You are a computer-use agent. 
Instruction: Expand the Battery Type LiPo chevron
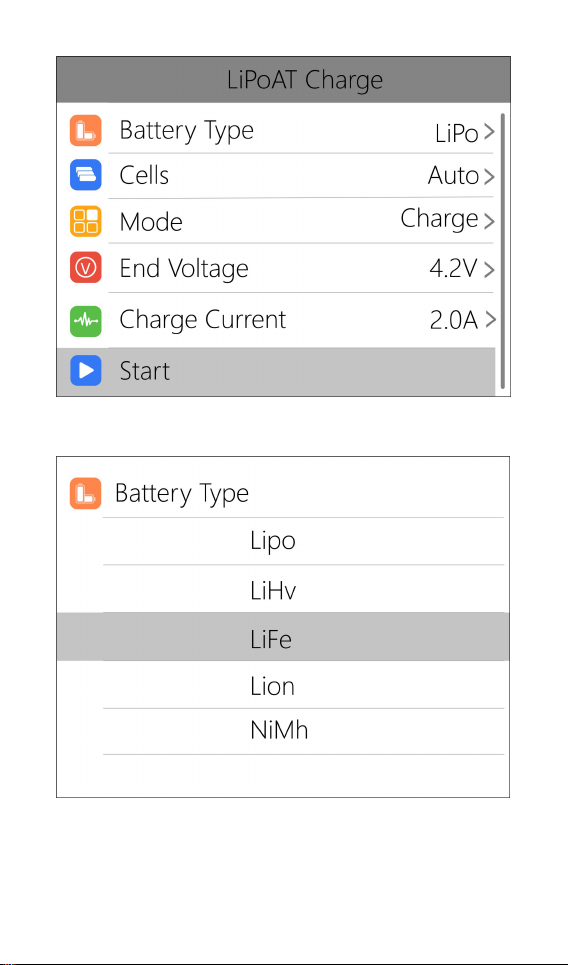click(x=489, y=132)
